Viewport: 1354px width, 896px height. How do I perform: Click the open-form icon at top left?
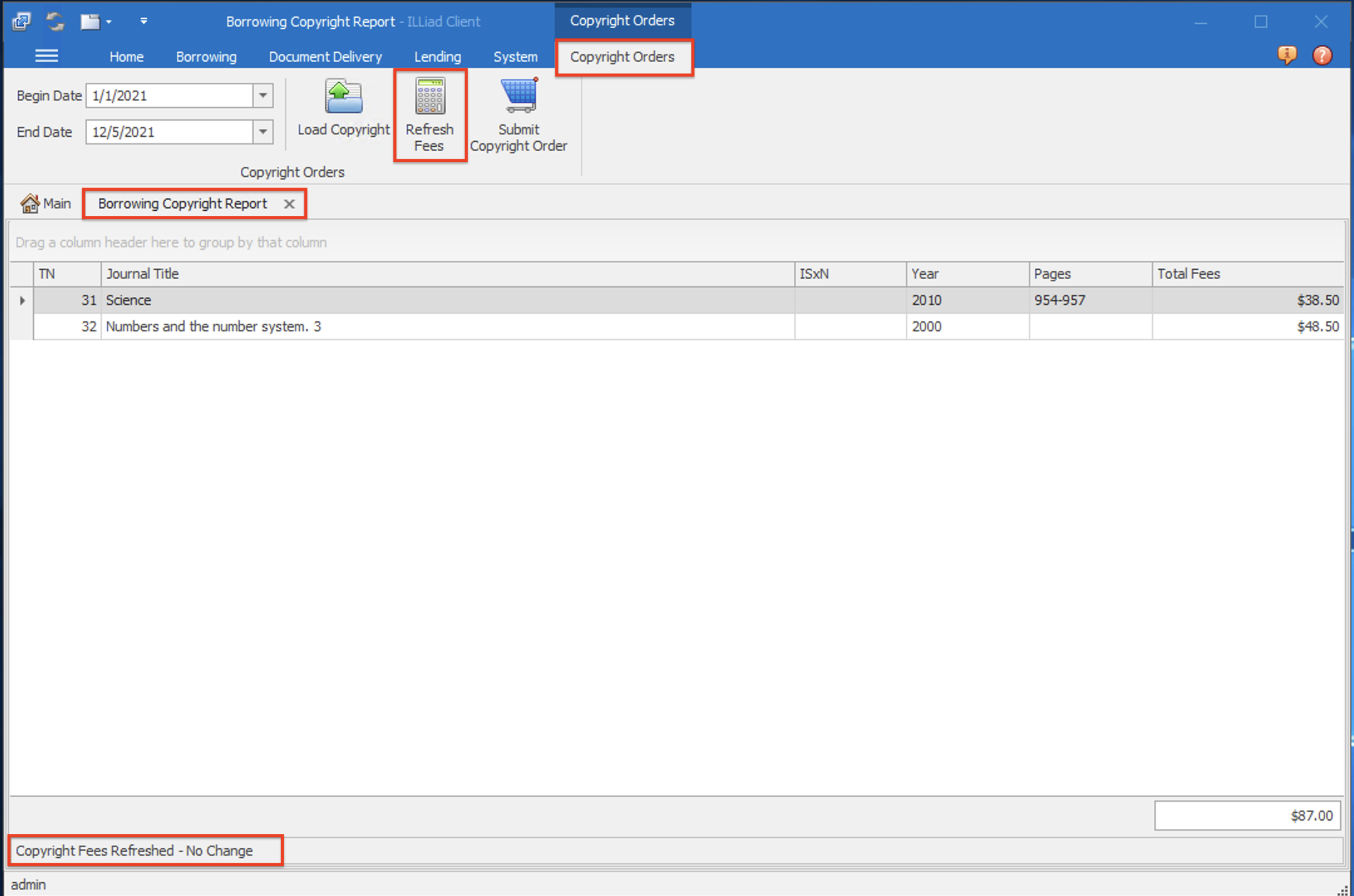tap(21, 21)
